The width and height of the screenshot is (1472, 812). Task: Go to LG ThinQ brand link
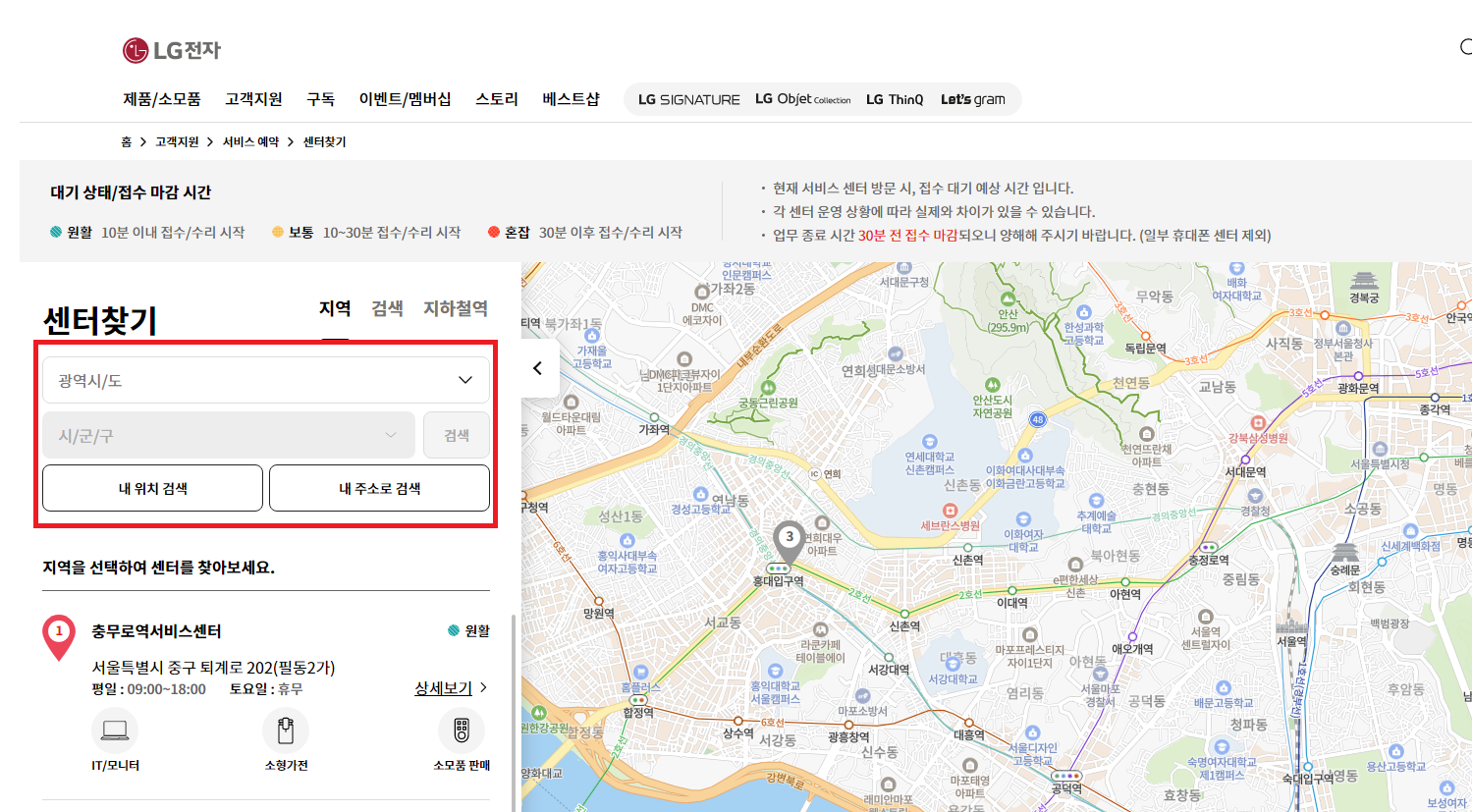(895, 99)
